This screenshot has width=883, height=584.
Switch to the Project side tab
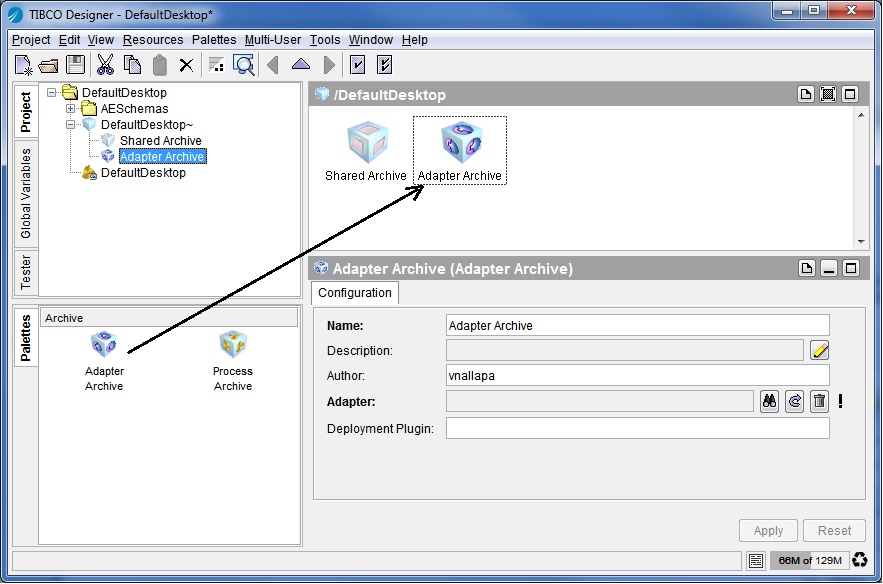click(26, 112)
